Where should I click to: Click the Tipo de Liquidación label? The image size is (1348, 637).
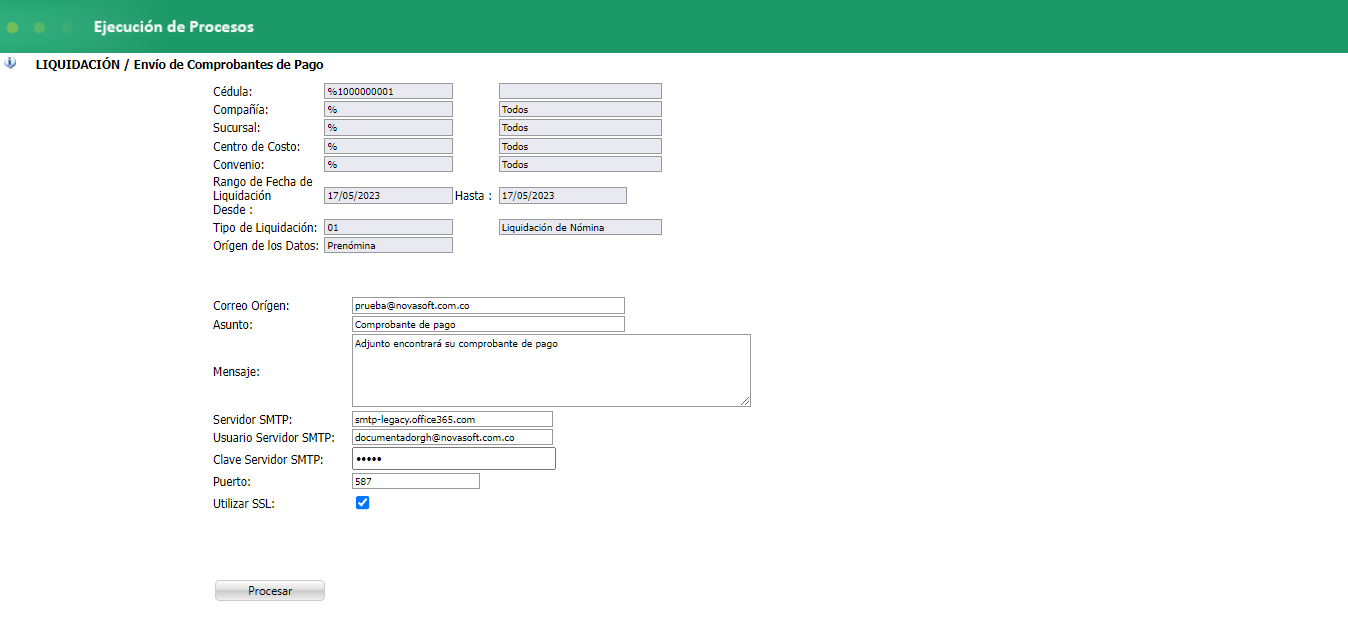pos(265,228)
